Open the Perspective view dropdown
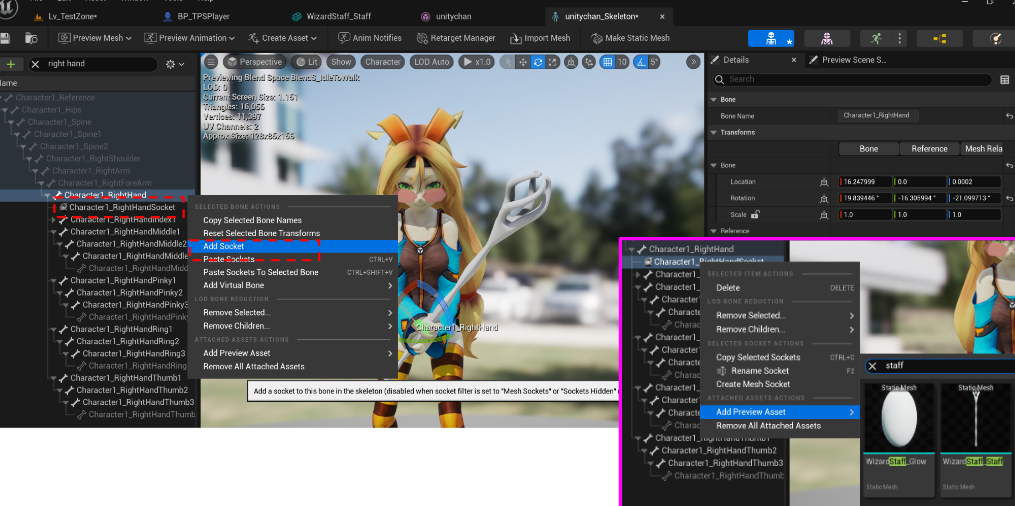 254,62
